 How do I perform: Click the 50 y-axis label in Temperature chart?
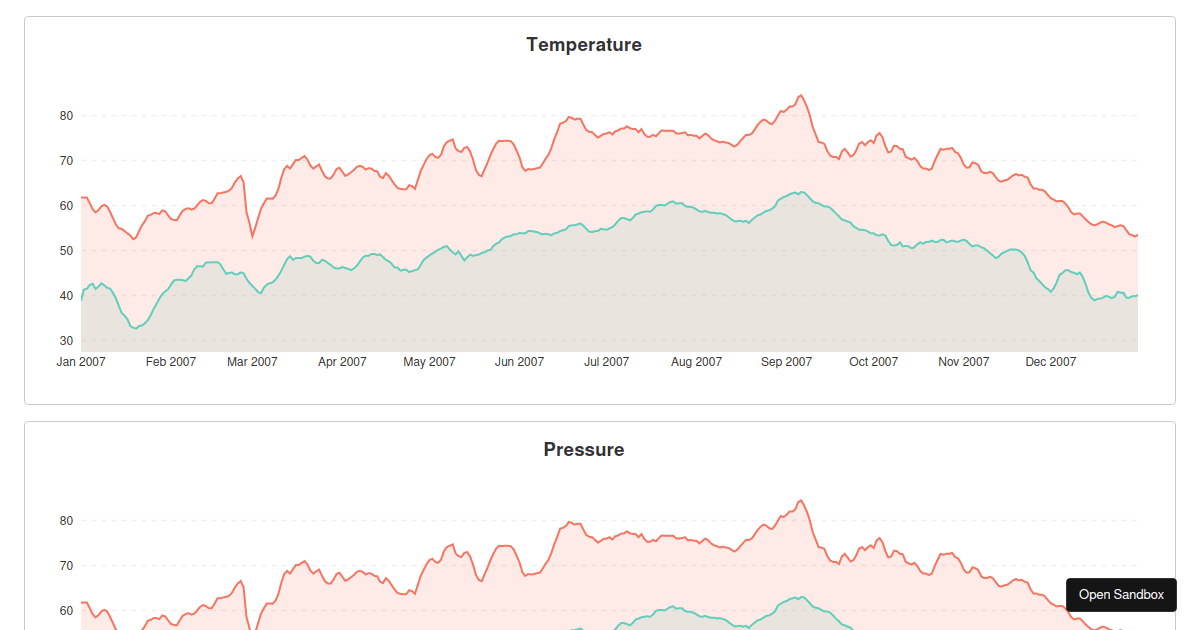tap(67, 251)
